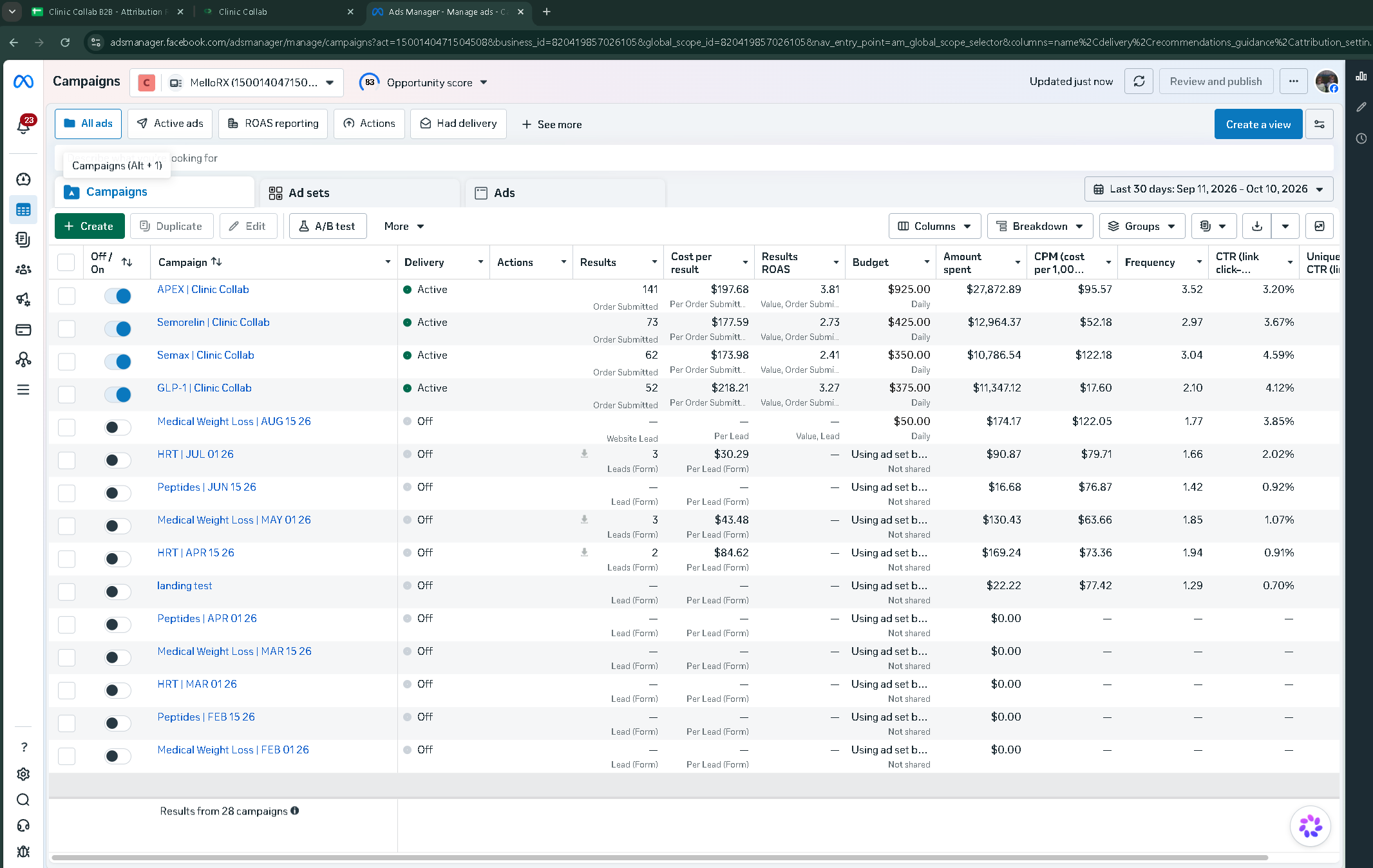Viewport: 1373px width, 868px height.
Task: Select the Had delivery view tab
Action: coord(458,124)
